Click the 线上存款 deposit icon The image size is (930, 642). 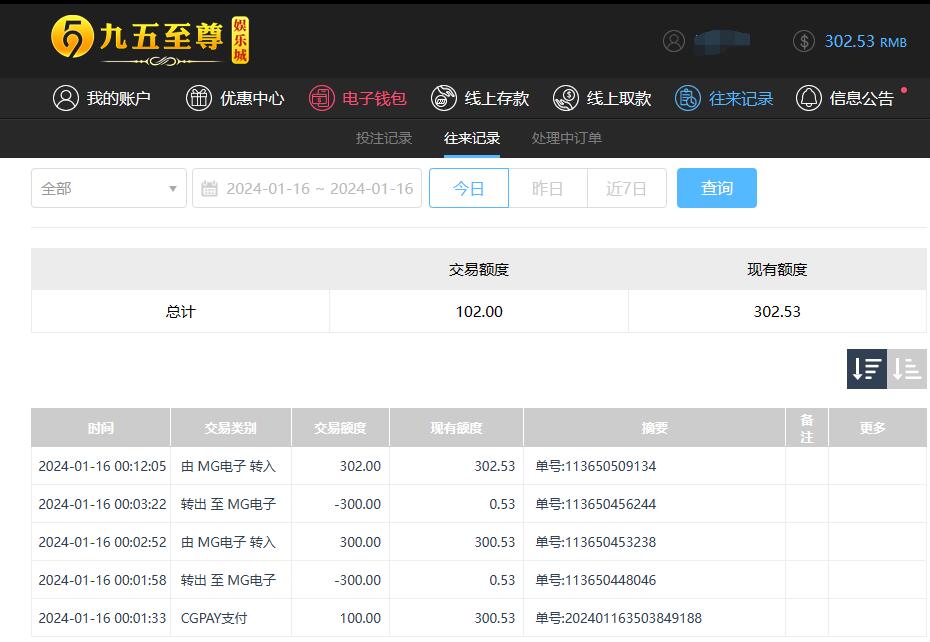[444, 98]
